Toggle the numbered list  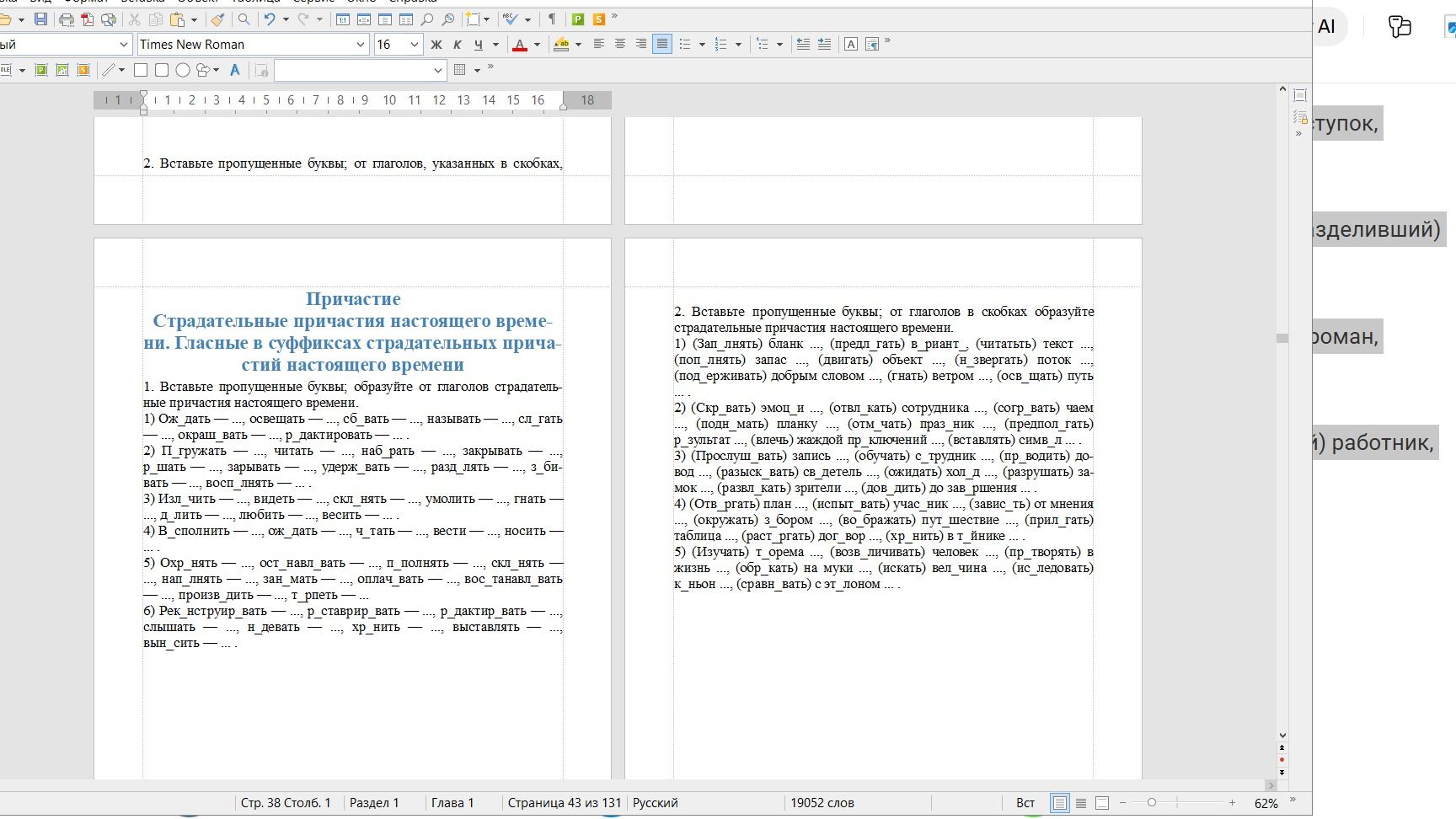(x=720, y=45)
